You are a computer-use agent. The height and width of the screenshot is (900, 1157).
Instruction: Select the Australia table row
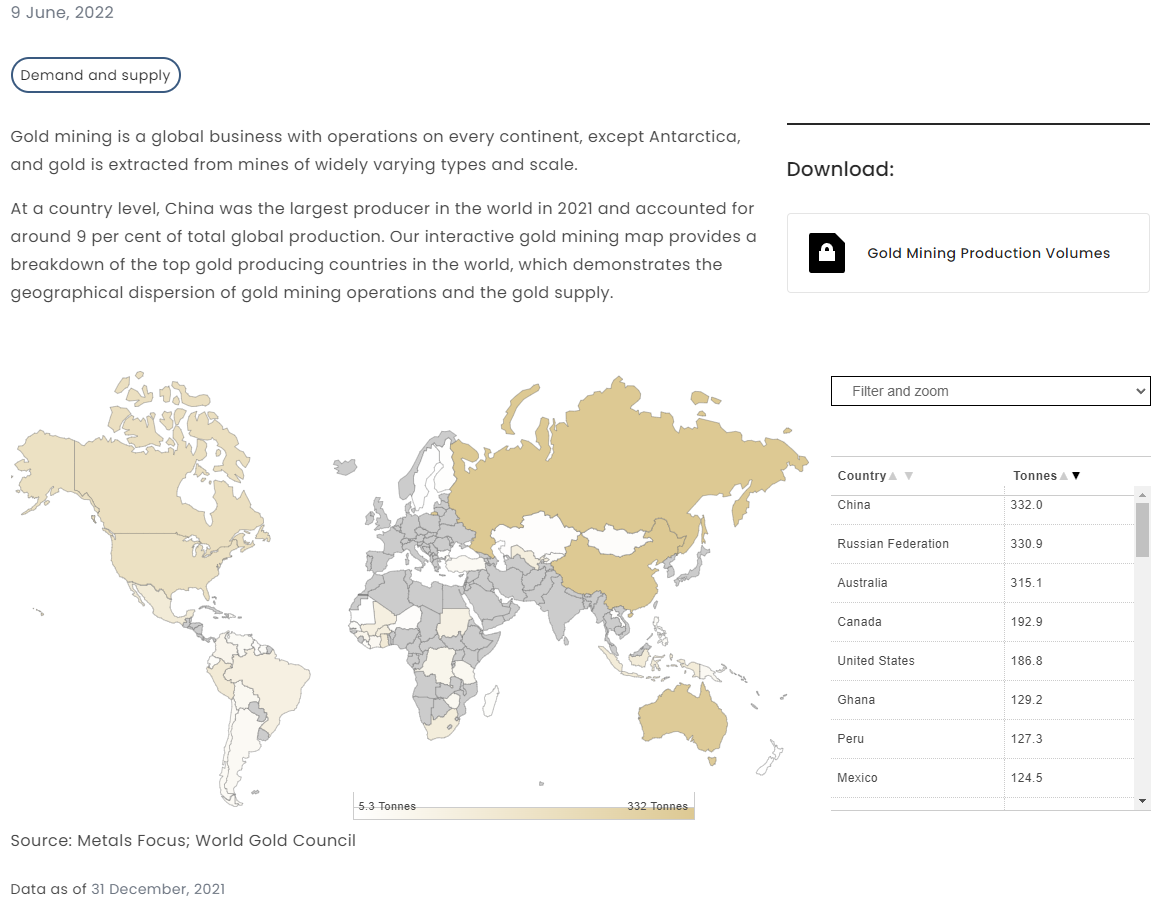pos(982,583)
